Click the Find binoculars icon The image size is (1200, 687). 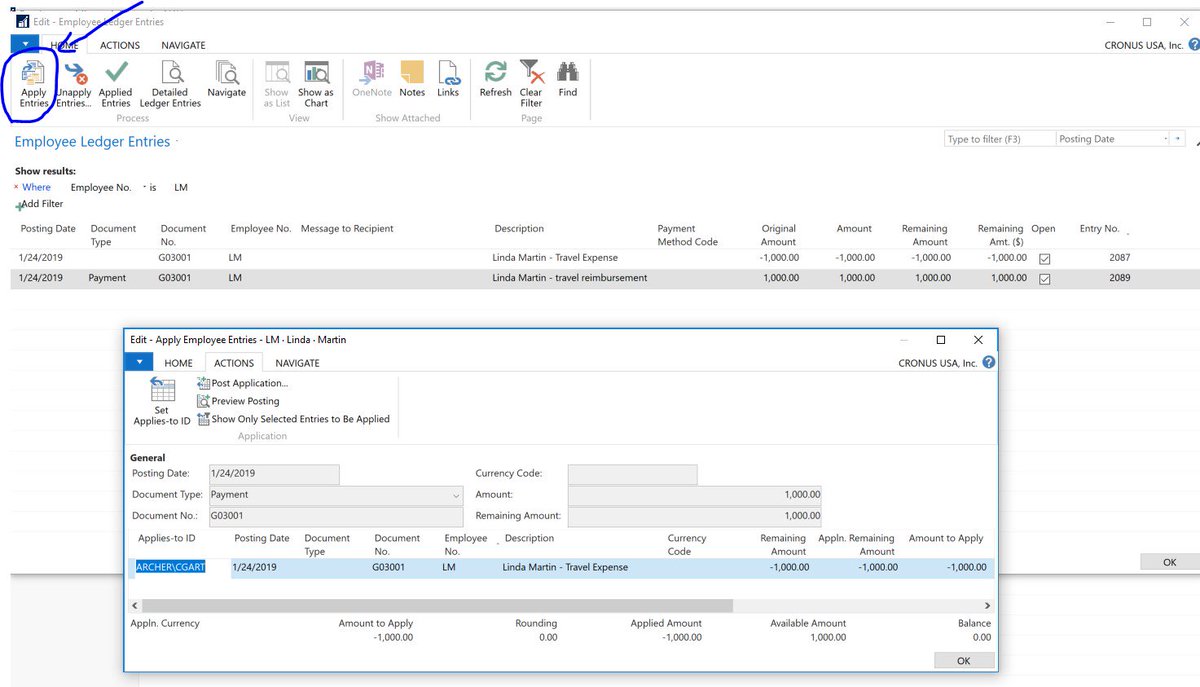[568, 80]
